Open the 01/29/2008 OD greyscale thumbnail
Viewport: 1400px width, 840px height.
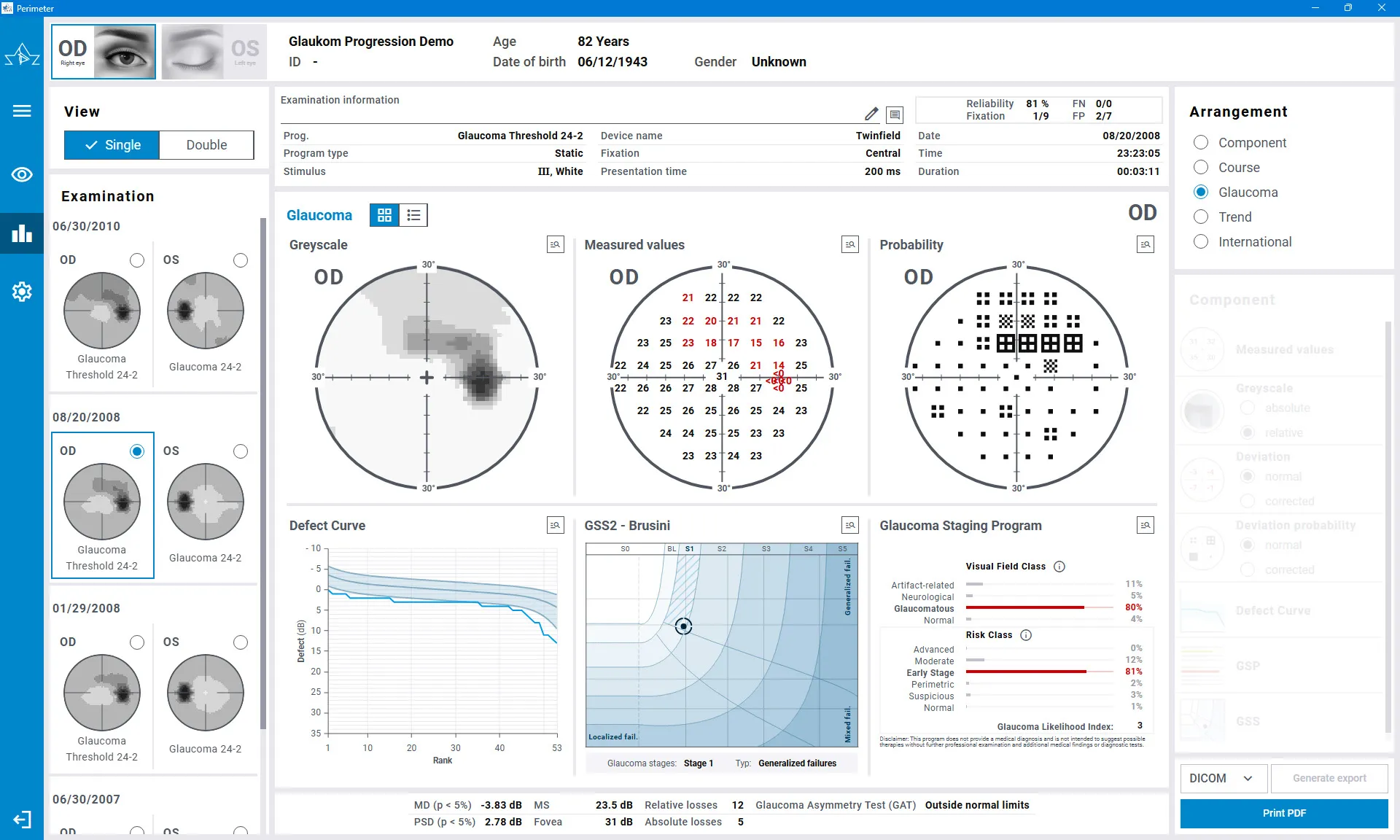pos(102,693)
